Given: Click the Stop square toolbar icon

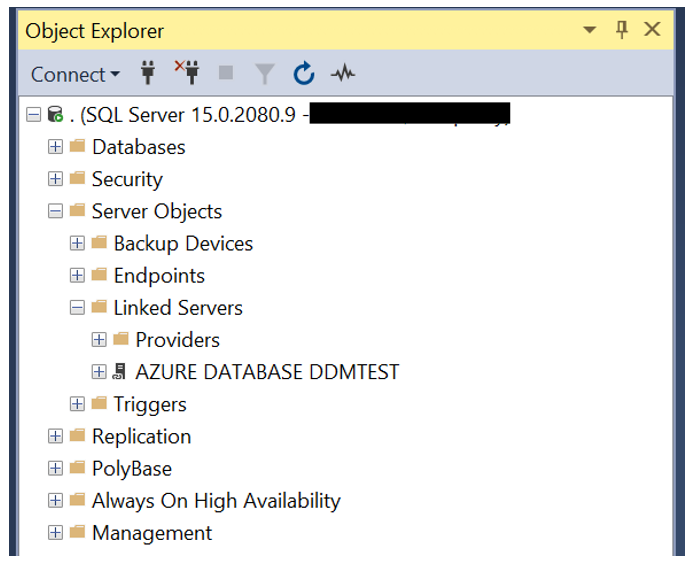Looking at the screenshot, I should [226, 73].
